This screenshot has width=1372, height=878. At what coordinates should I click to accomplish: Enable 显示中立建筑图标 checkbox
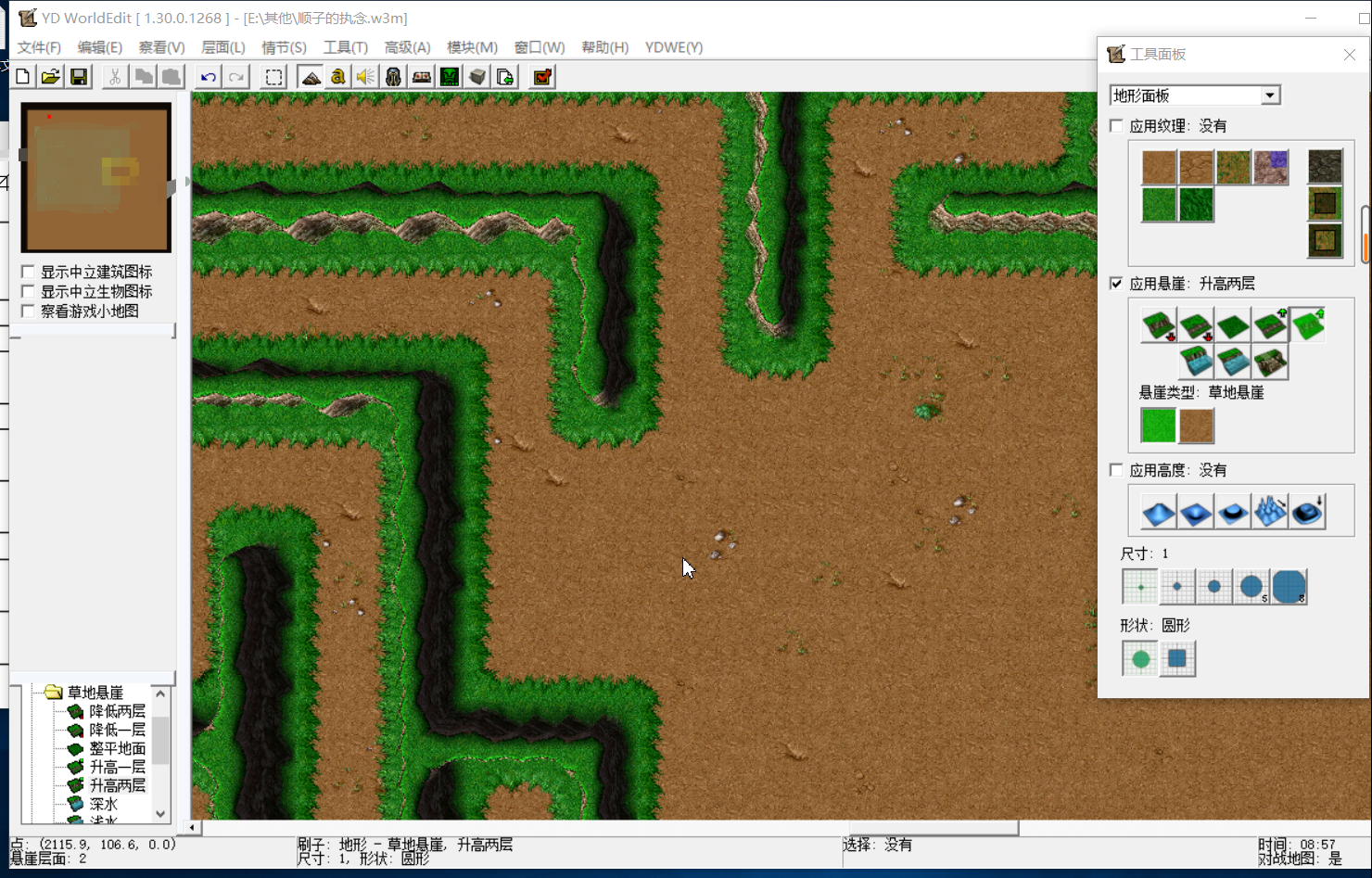tap(28, 272)
